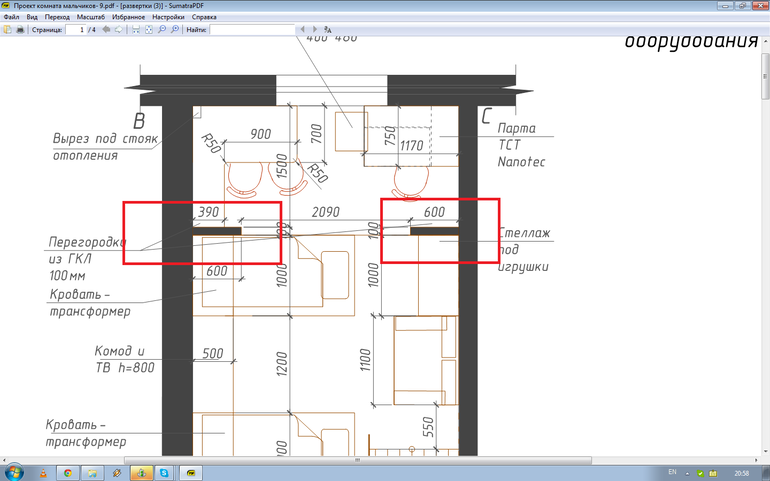Viewport: 770px width, 481px height.
Task: Select the Fit Width toolbar icon
Action: coord(136,30)
